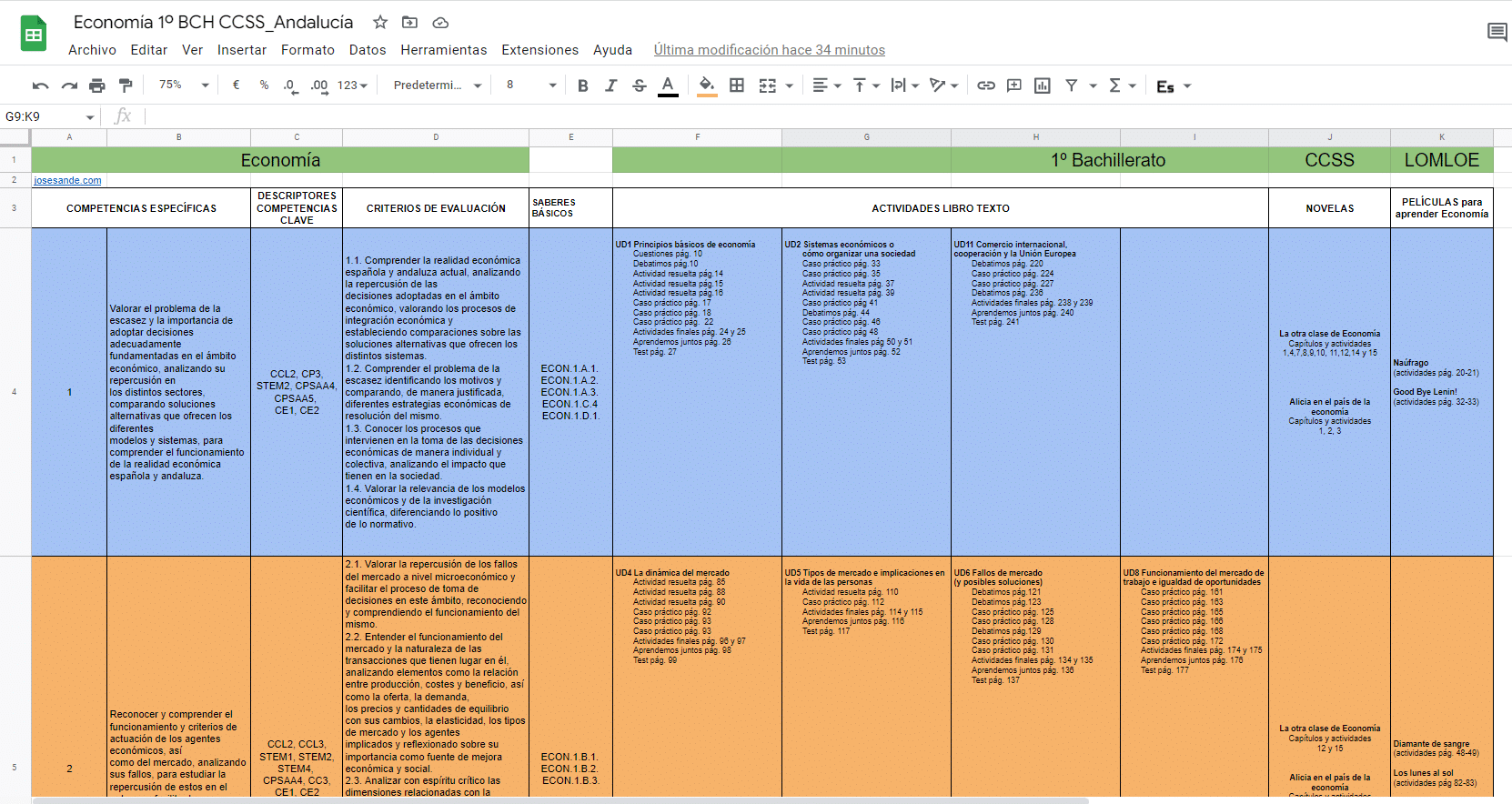Open the fill color picker

[706, 85]
